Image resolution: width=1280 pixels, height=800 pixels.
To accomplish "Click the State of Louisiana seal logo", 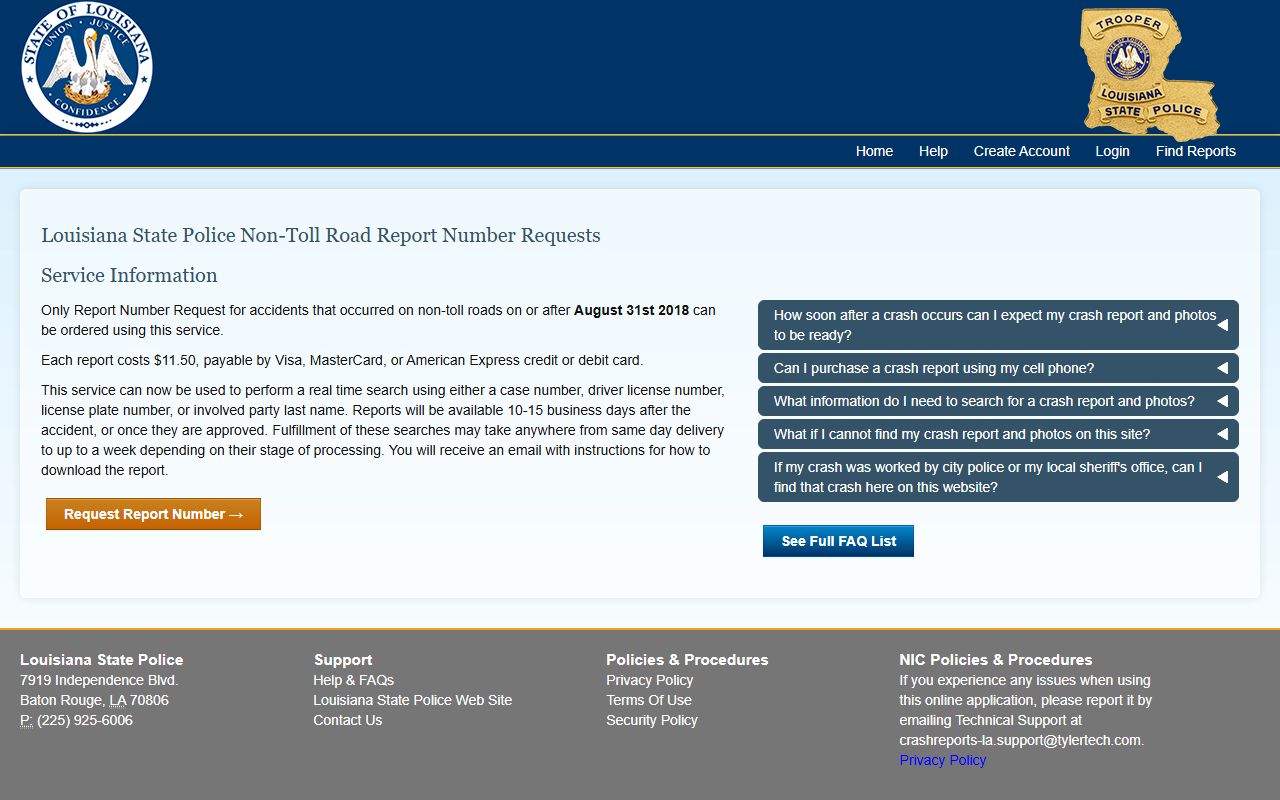I will [86, 67].
